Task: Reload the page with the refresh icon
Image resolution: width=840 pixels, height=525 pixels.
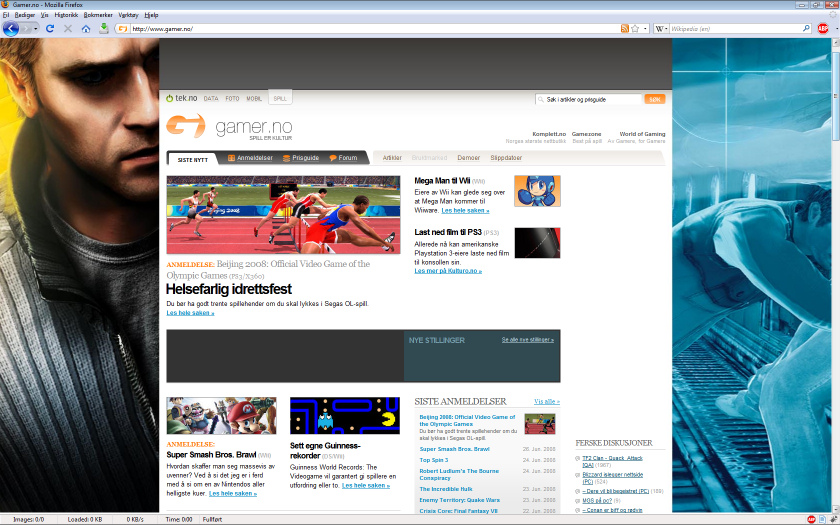Action: 50,28
